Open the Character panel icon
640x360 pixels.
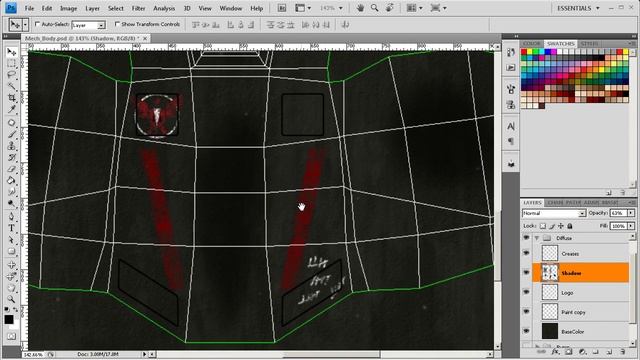511,126
